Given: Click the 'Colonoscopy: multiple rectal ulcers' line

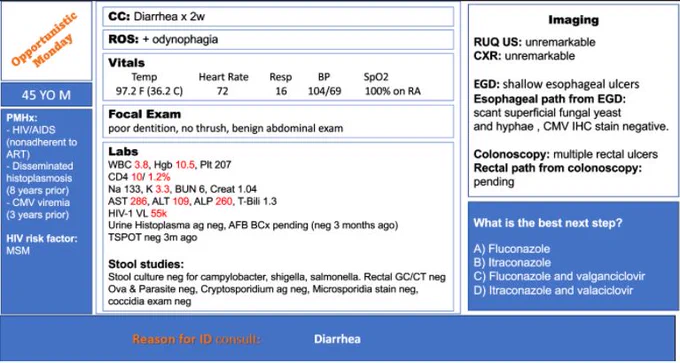Looking at the screenshot, I should click(566, 154).
